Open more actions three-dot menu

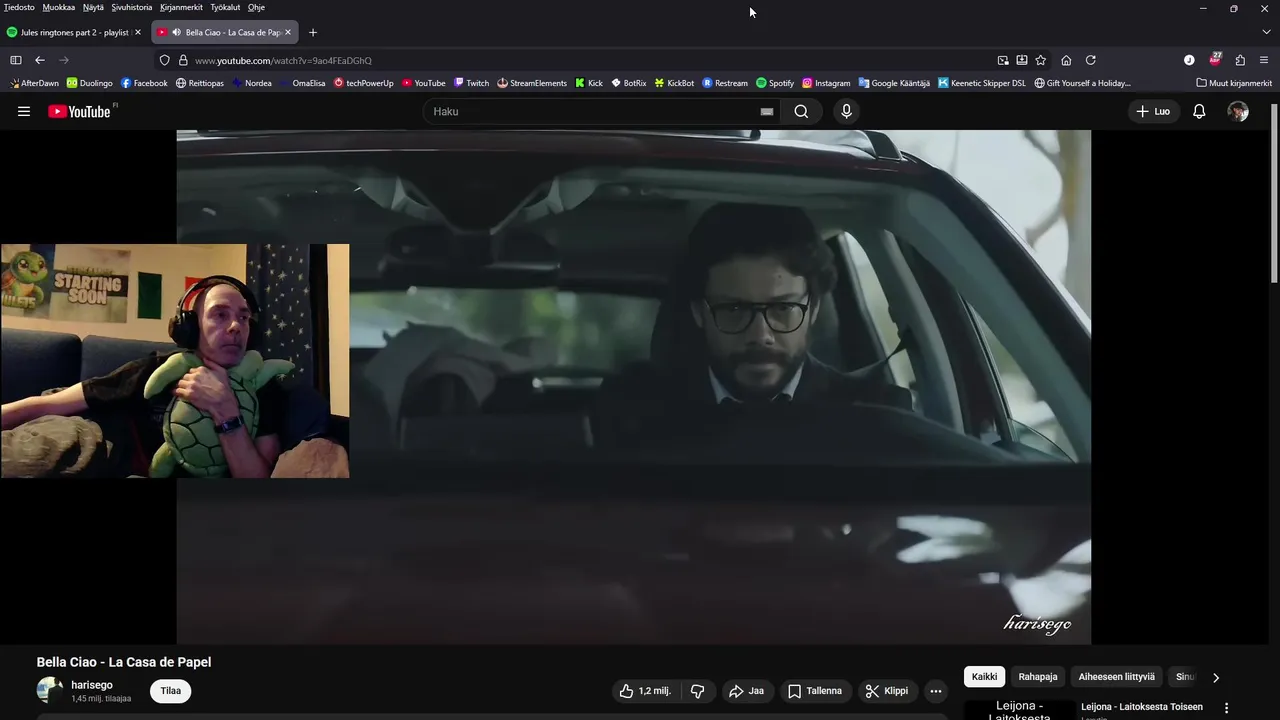(935, 691)
